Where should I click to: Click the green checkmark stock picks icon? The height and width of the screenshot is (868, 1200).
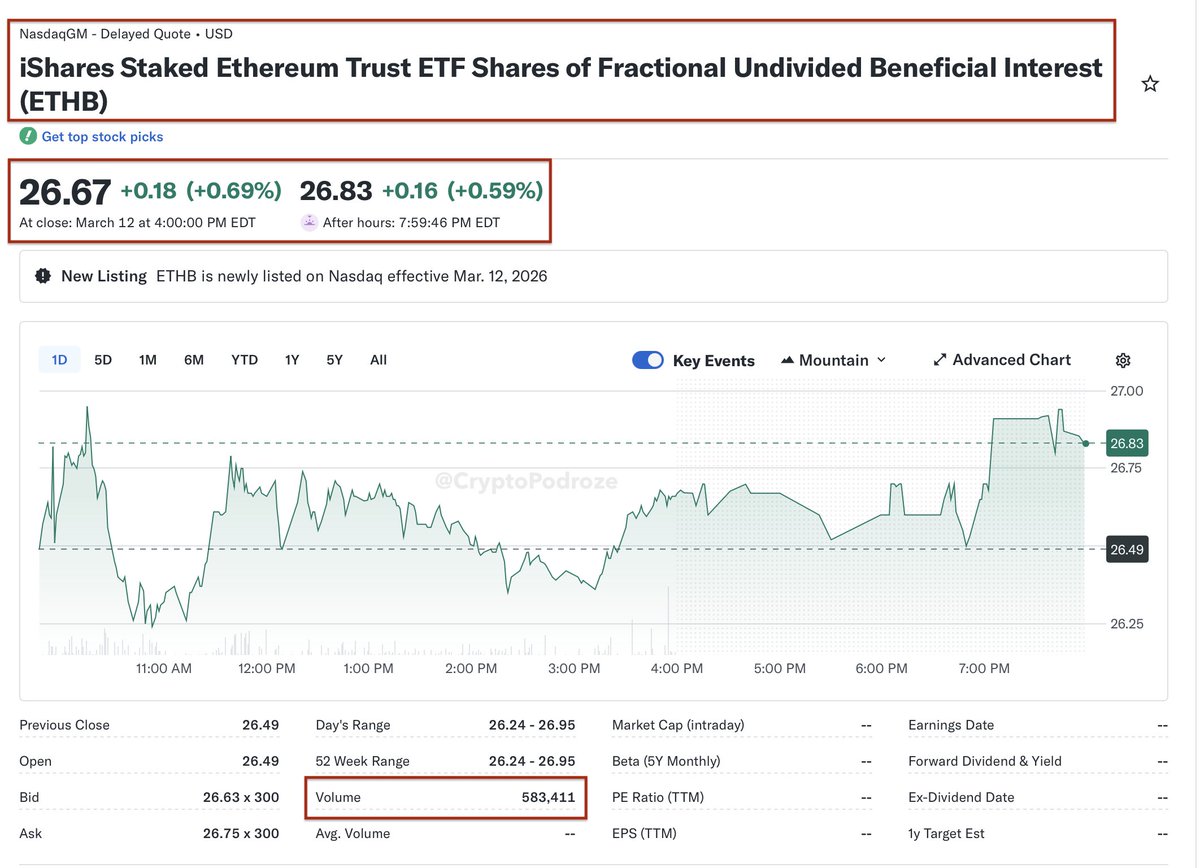click(x=28, y=137)
